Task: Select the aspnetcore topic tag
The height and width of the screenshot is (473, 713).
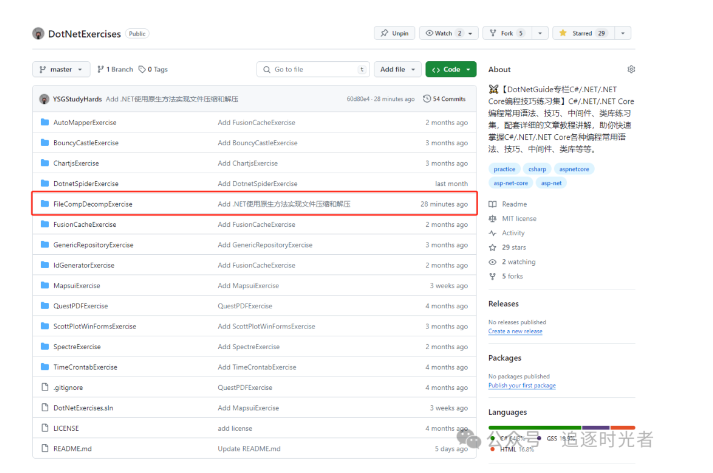Action: (x=574, y=169)
